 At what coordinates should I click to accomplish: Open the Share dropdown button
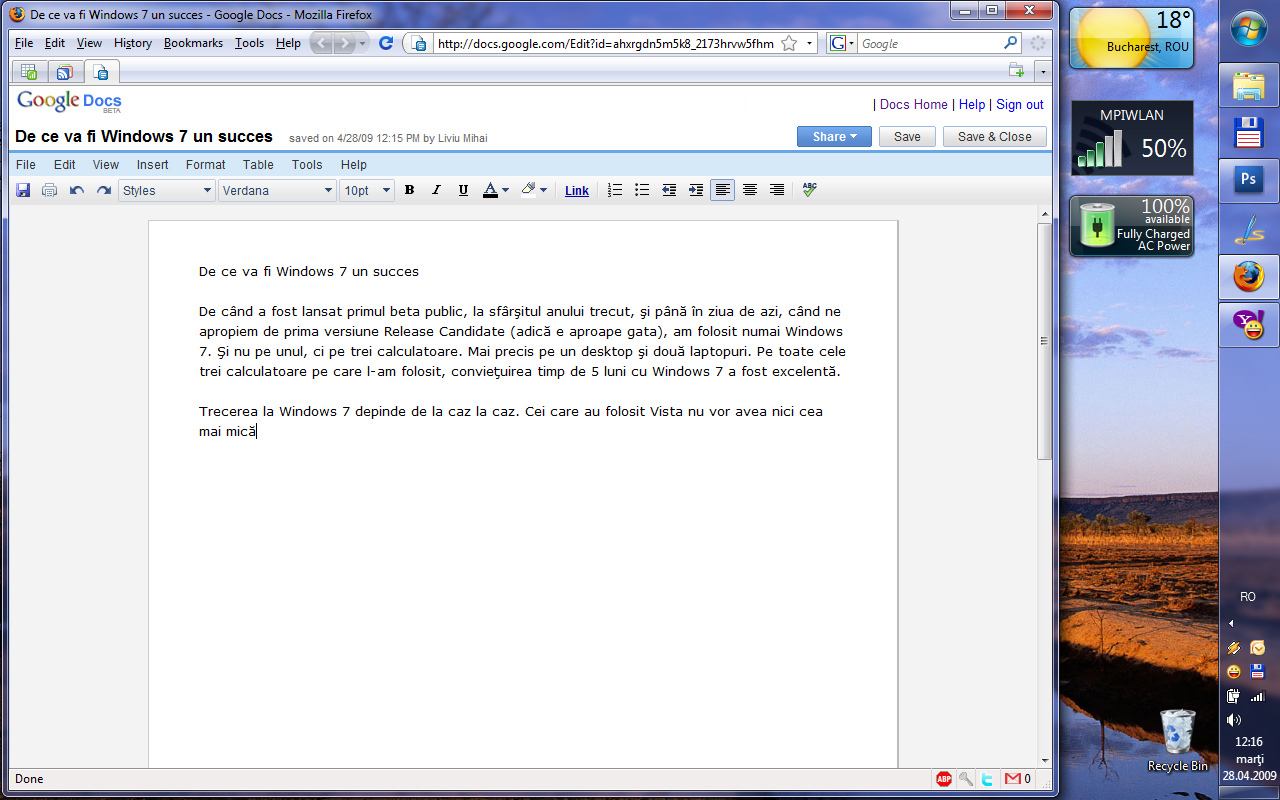tap(834, 137)
